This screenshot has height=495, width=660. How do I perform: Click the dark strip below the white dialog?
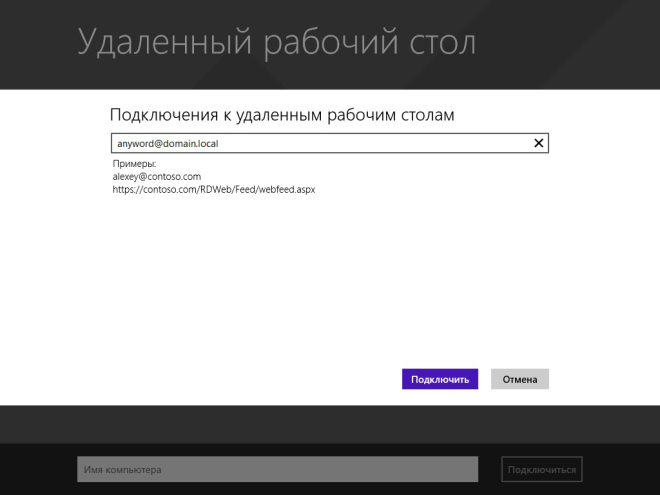pyautogui.click(x=330, y=424)
